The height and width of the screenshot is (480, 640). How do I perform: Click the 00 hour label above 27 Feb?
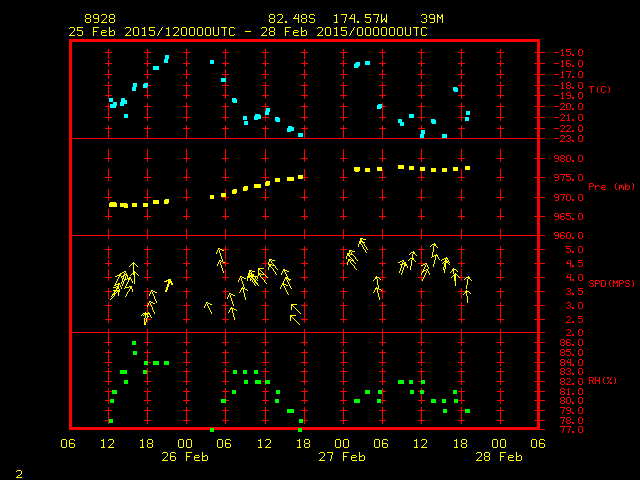(x=342, y=444)
